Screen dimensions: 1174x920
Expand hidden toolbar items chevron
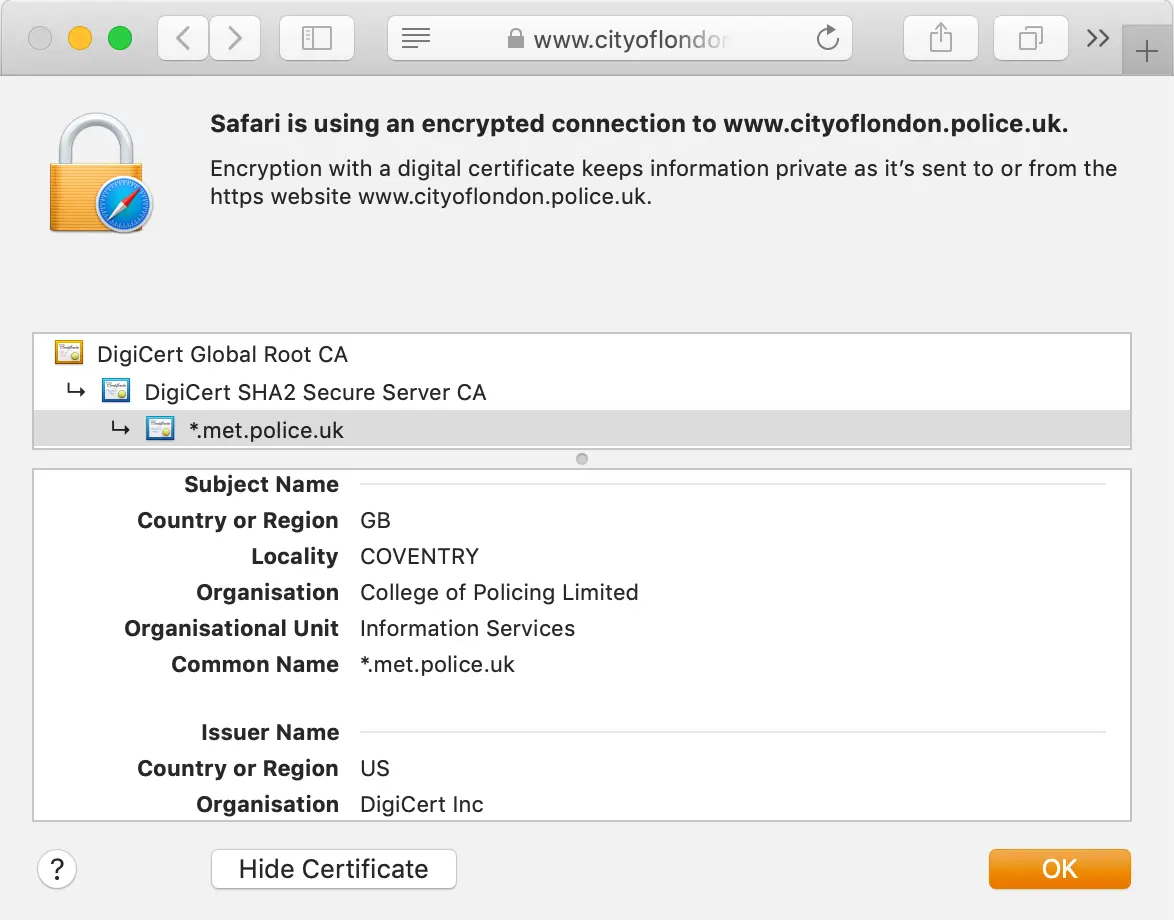1098,37
